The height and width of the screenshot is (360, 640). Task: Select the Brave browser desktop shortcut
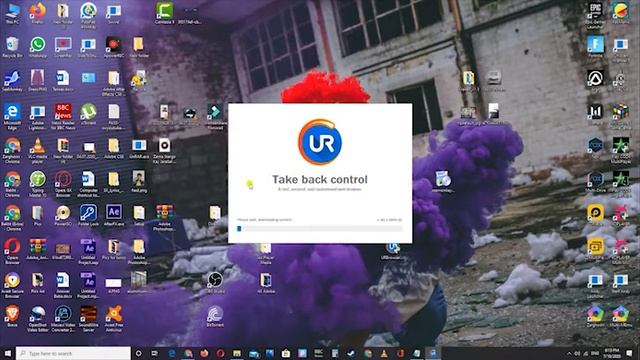(12, 316)
